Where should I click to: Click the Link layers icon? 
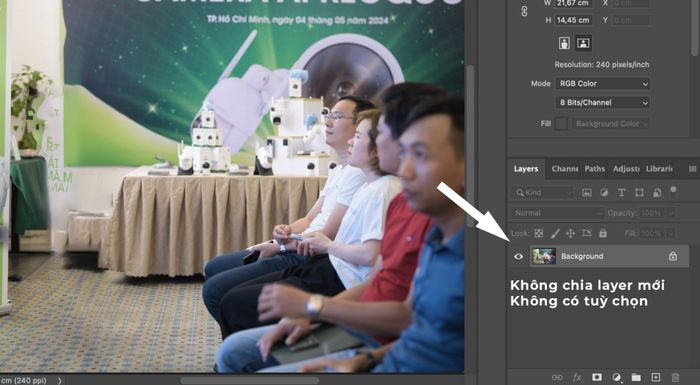click(x=557, y=377)
